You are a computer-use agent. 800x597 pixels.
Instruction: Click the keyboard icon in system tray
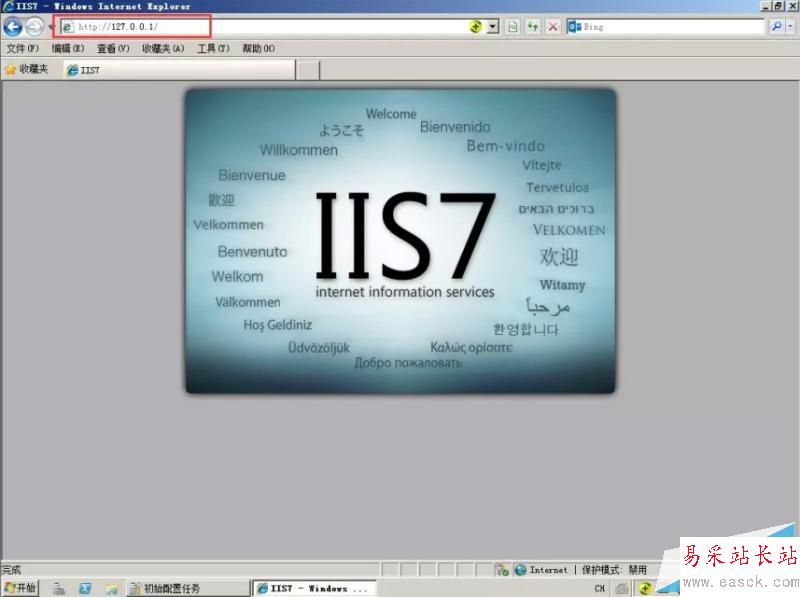click(621, 588)
